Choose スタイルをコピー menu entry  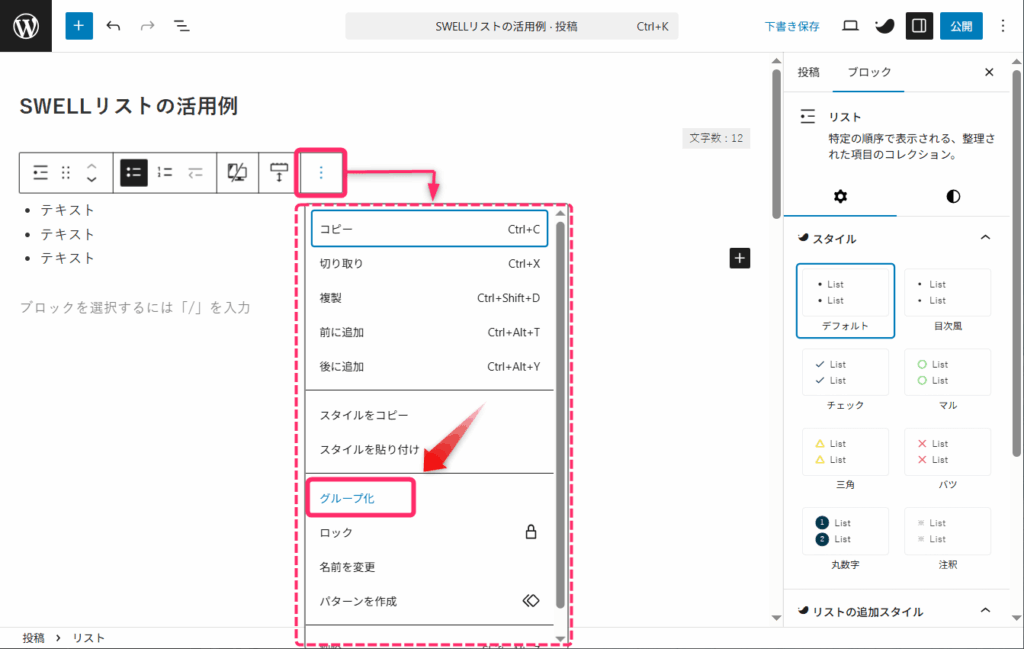[x=429, y=415]
